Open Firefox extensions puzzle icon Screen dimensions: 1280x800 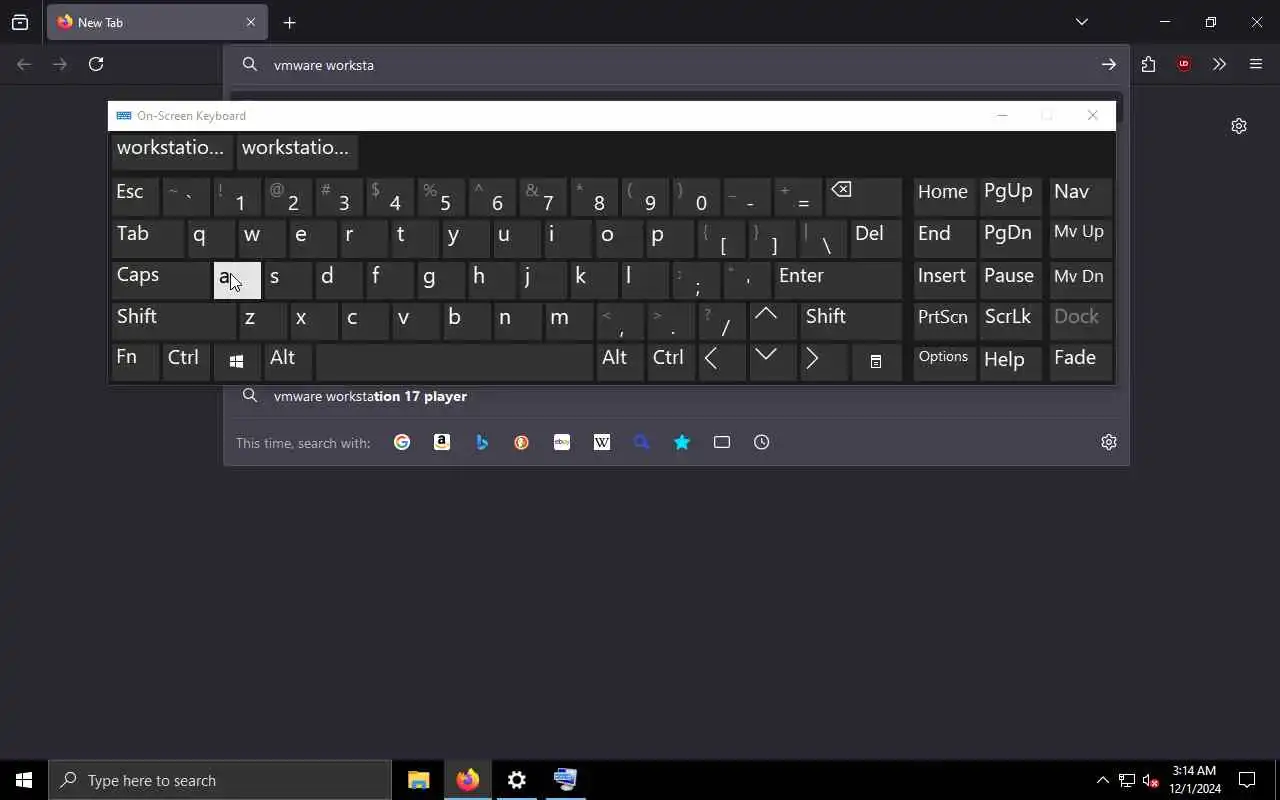pos(1148,64)
